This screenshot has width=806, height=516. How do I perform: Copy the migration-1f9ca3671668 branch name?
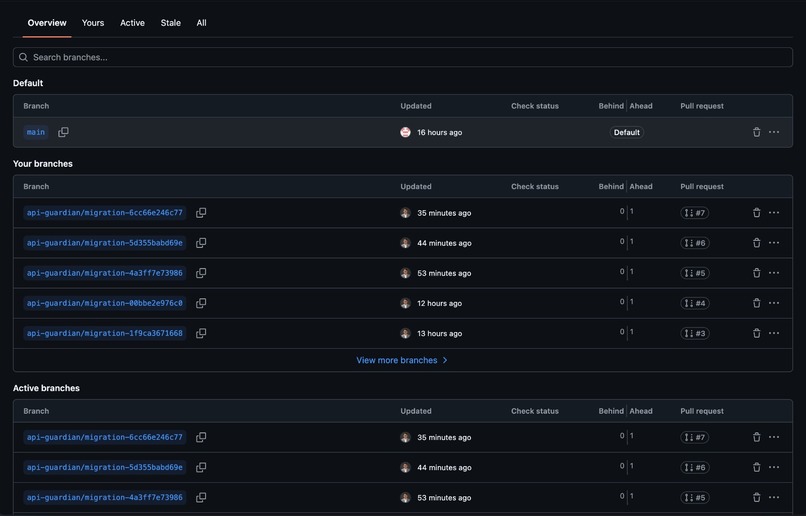coord(201,333)
